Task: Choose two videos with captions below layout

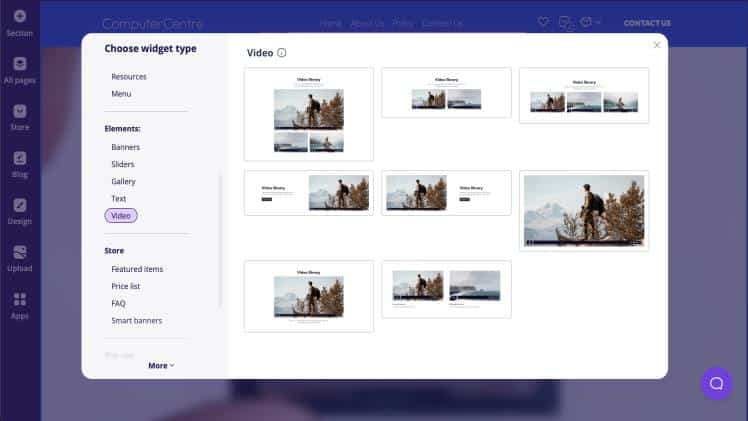Action: (446, 289)
